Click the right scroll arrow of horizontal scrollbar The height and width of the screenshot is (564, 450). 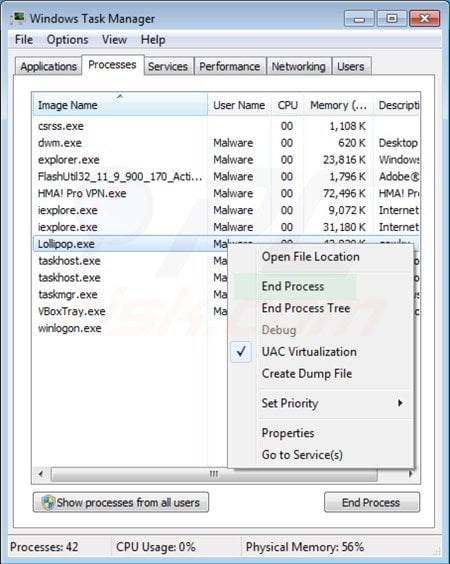point(411,474)
